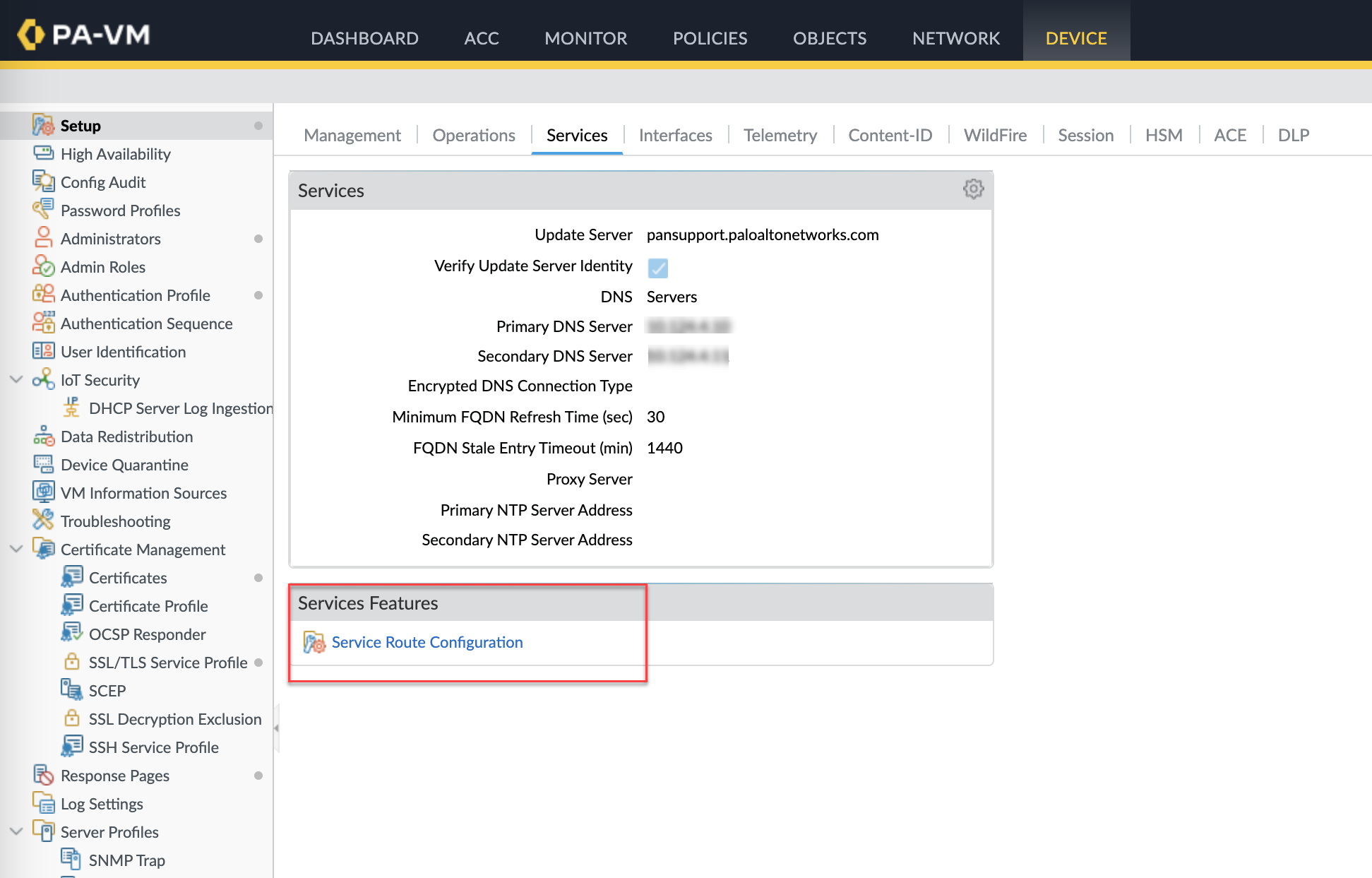This screenshot has width=1372, height=878.
Task: Click the Troubleshooting tools icon
Action: click(x=43, y=521)
